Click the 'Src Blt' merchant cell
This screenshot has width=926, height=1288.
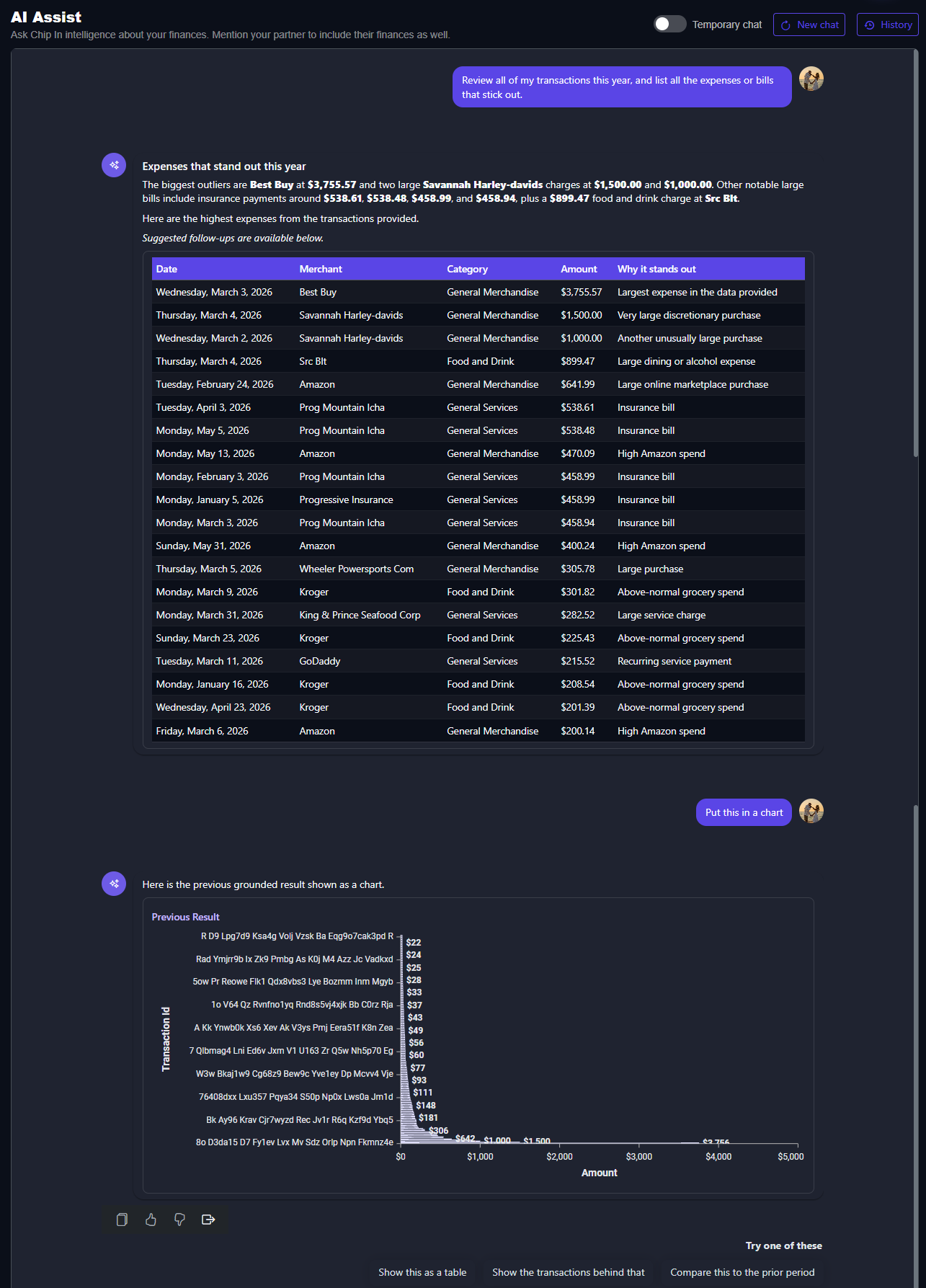(x=313, y=361)
